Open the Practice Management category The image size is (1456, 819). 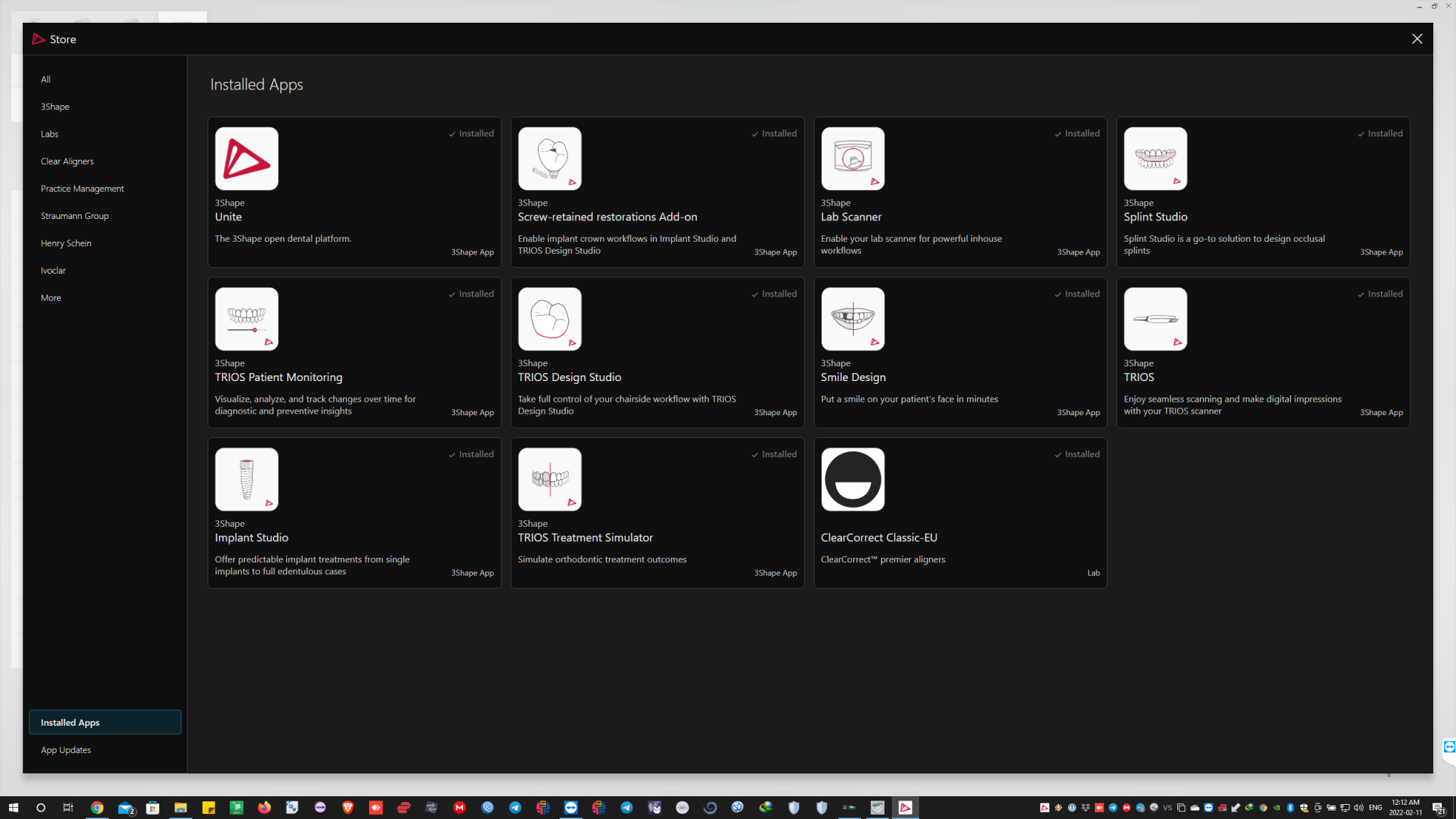click(x=82, y=188)
